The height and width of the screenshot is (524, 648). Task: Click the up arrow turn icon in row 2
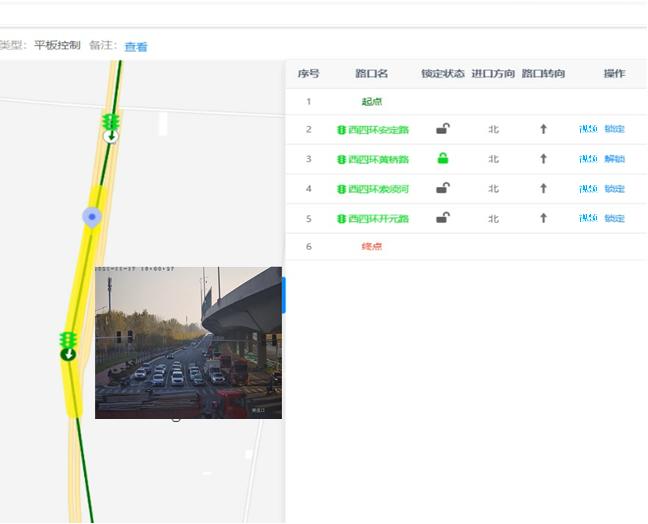click(x=543, y=129)
